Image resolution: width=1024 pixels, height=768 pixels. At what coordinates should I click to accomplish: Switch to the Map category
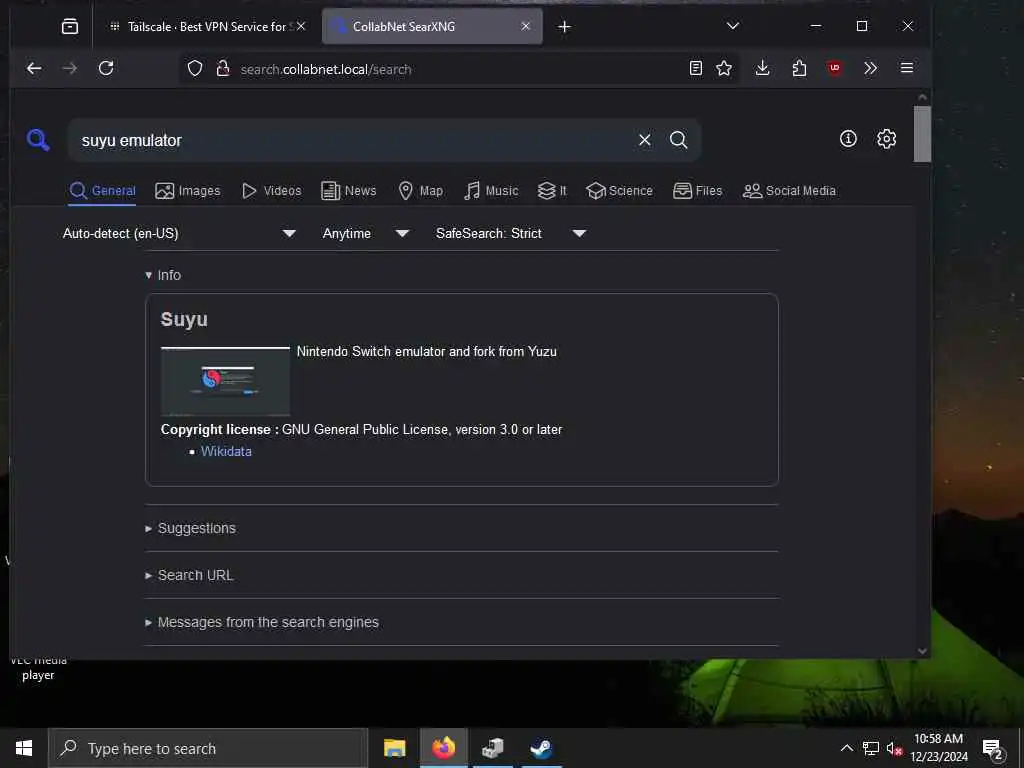[x=420, y=191]
